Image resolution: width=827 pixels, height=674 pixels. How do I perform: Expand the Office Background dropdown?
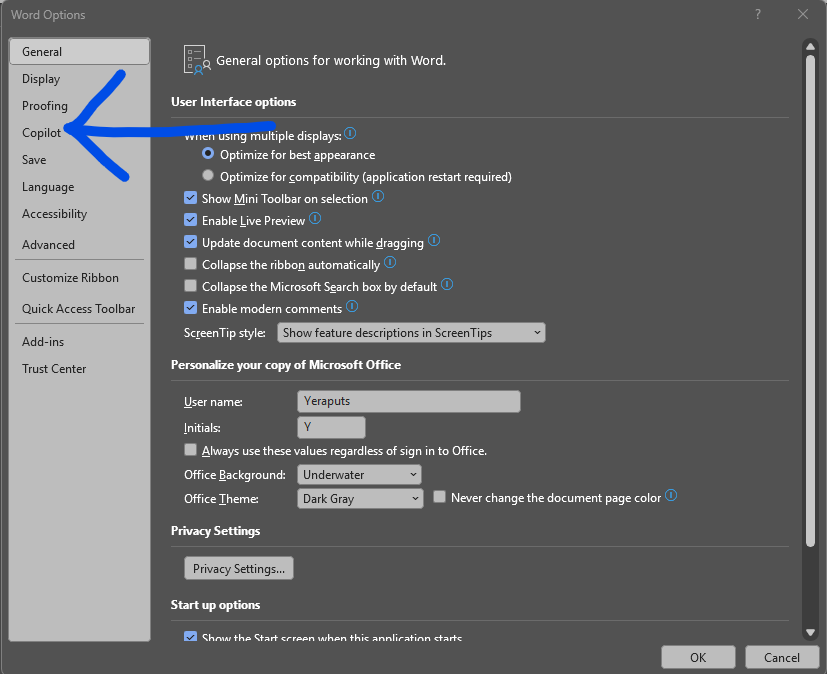coord(359,475)
